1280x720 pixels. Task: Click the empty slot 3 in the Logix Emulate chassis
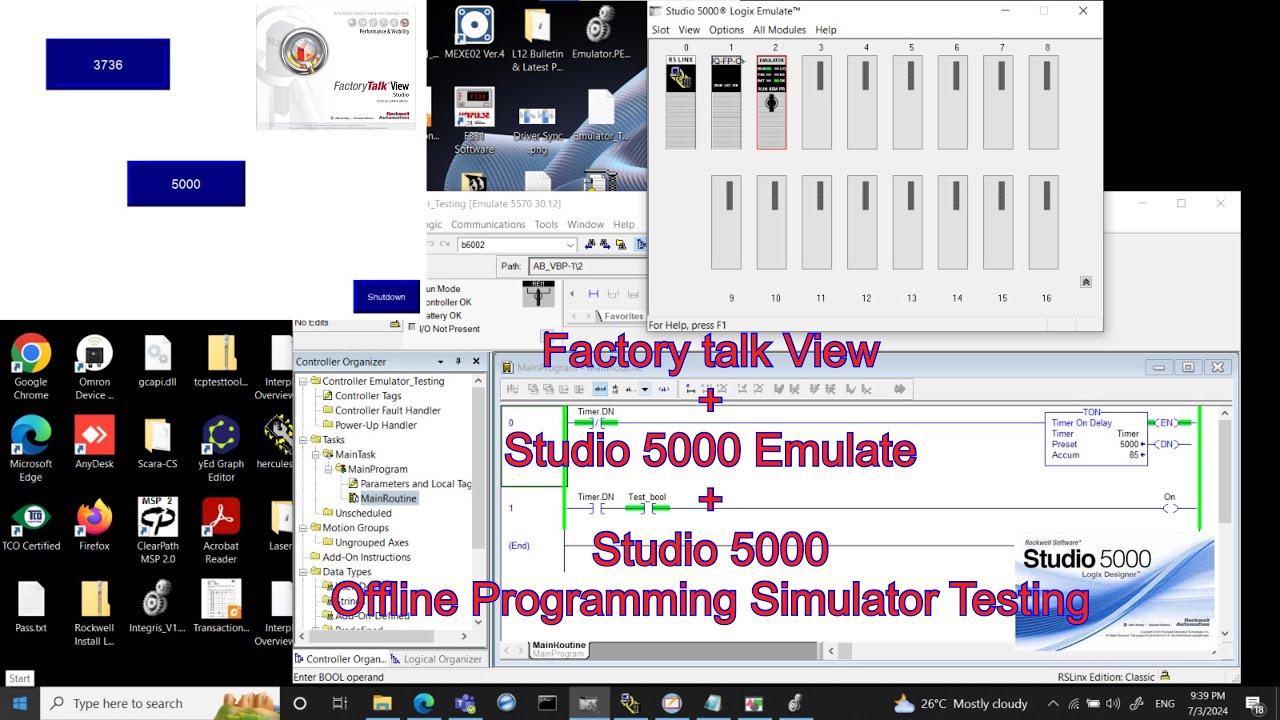pos(817,102)
